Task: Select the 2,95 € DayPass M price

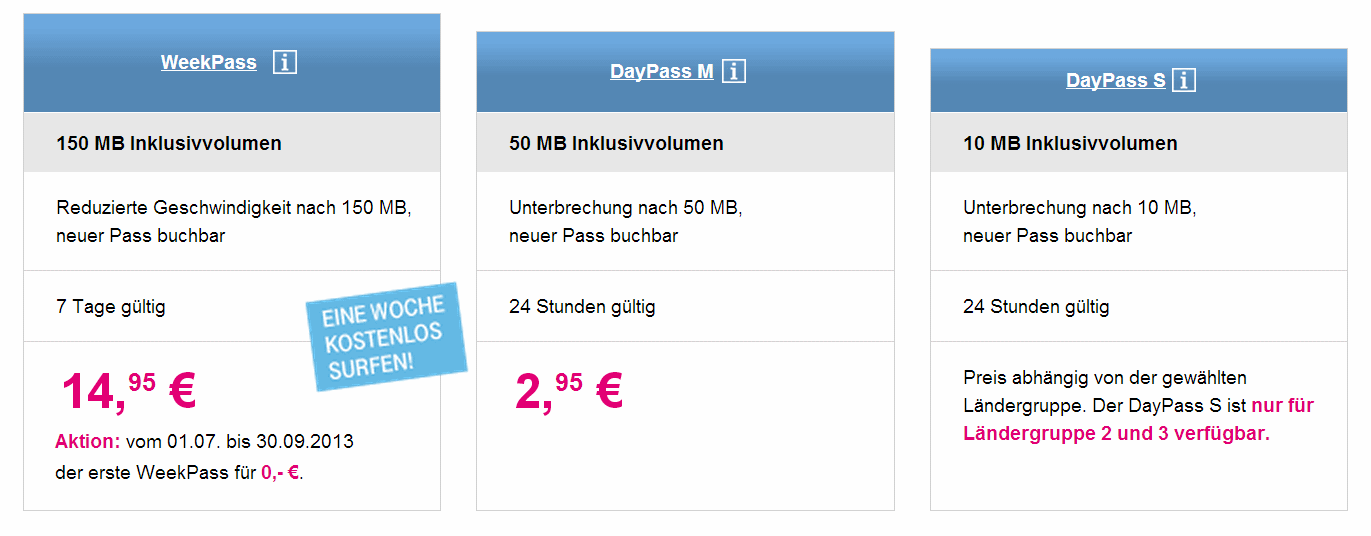Action: pyautogui.click(x=569, y=390)
